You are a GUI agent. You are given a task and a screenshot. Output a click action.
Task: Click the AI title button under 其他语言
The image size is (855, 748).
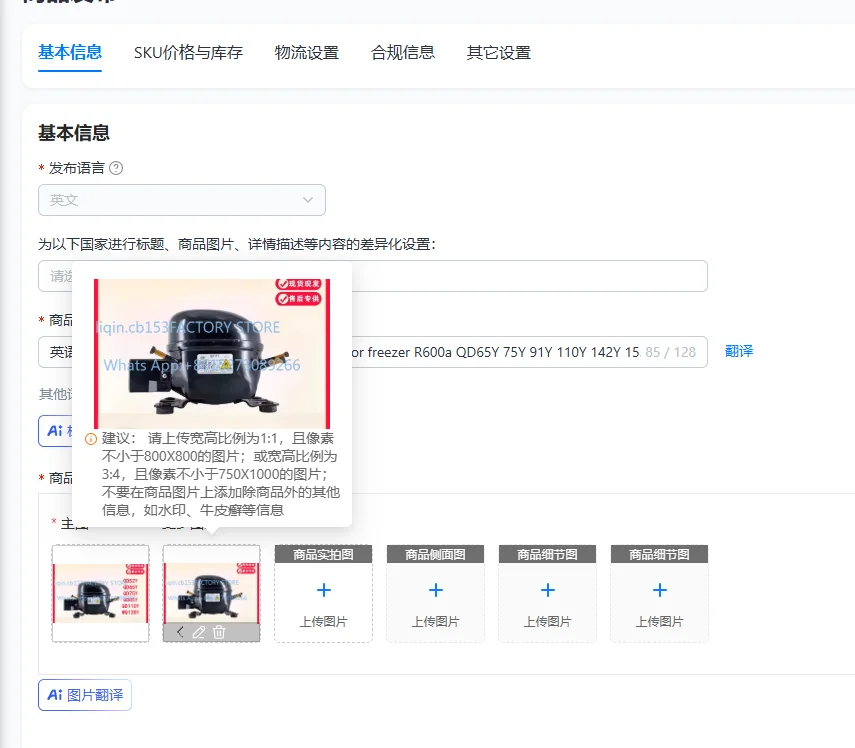tap(55, 431)
